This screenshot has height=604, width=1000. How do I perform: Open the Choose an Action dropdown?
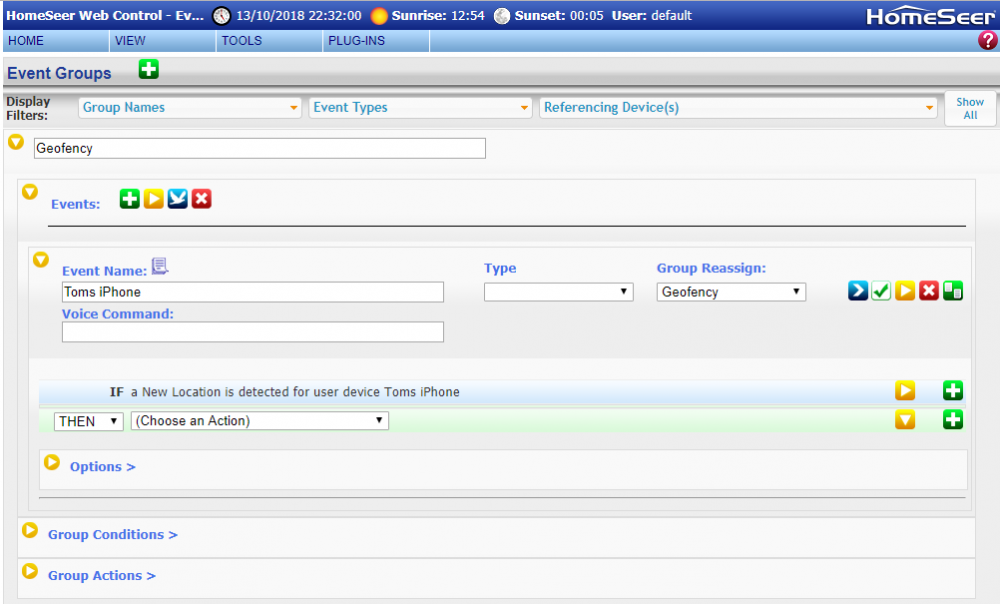click(259, 421)
